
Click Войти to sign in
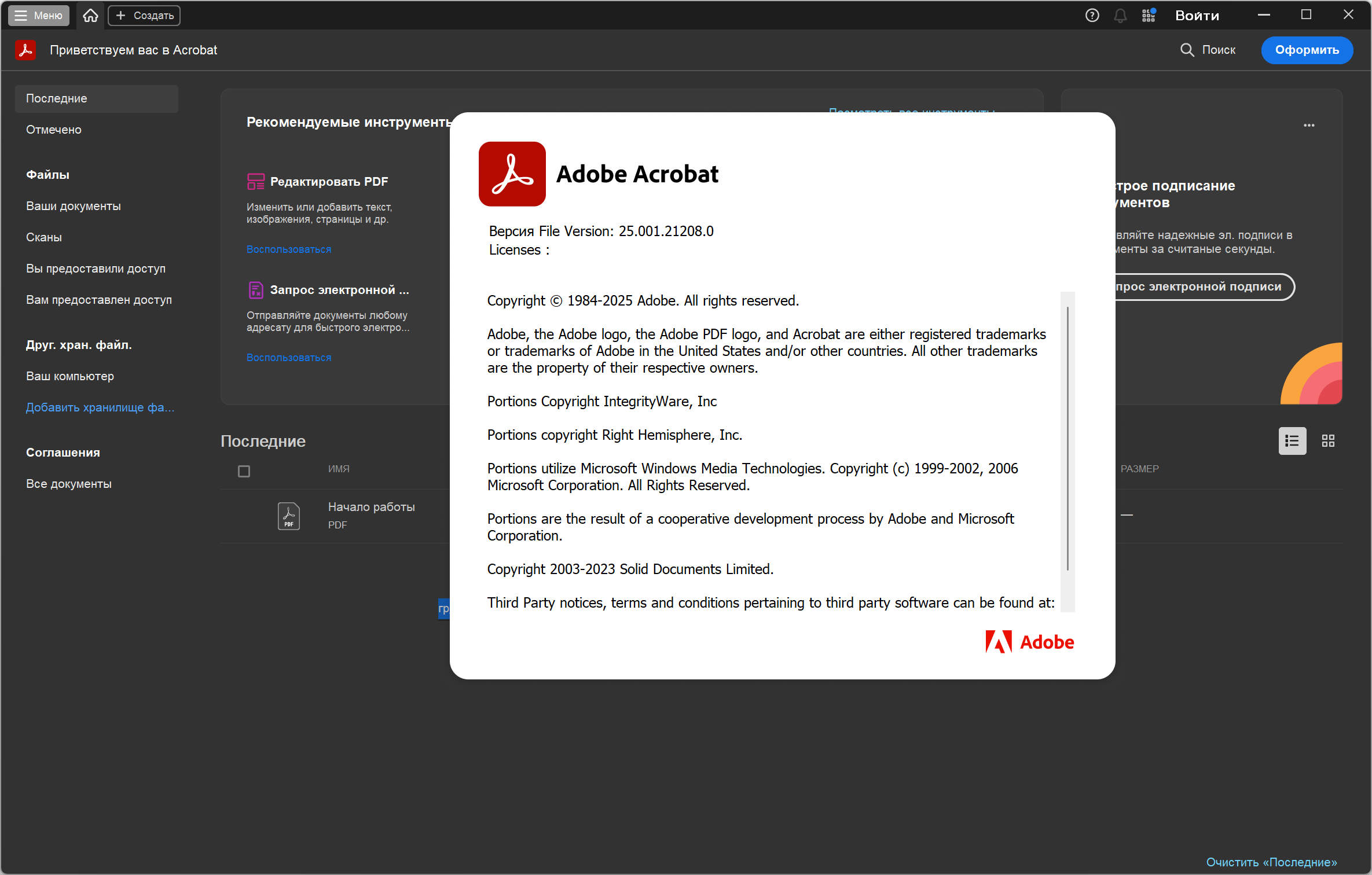pos(1197,16)
